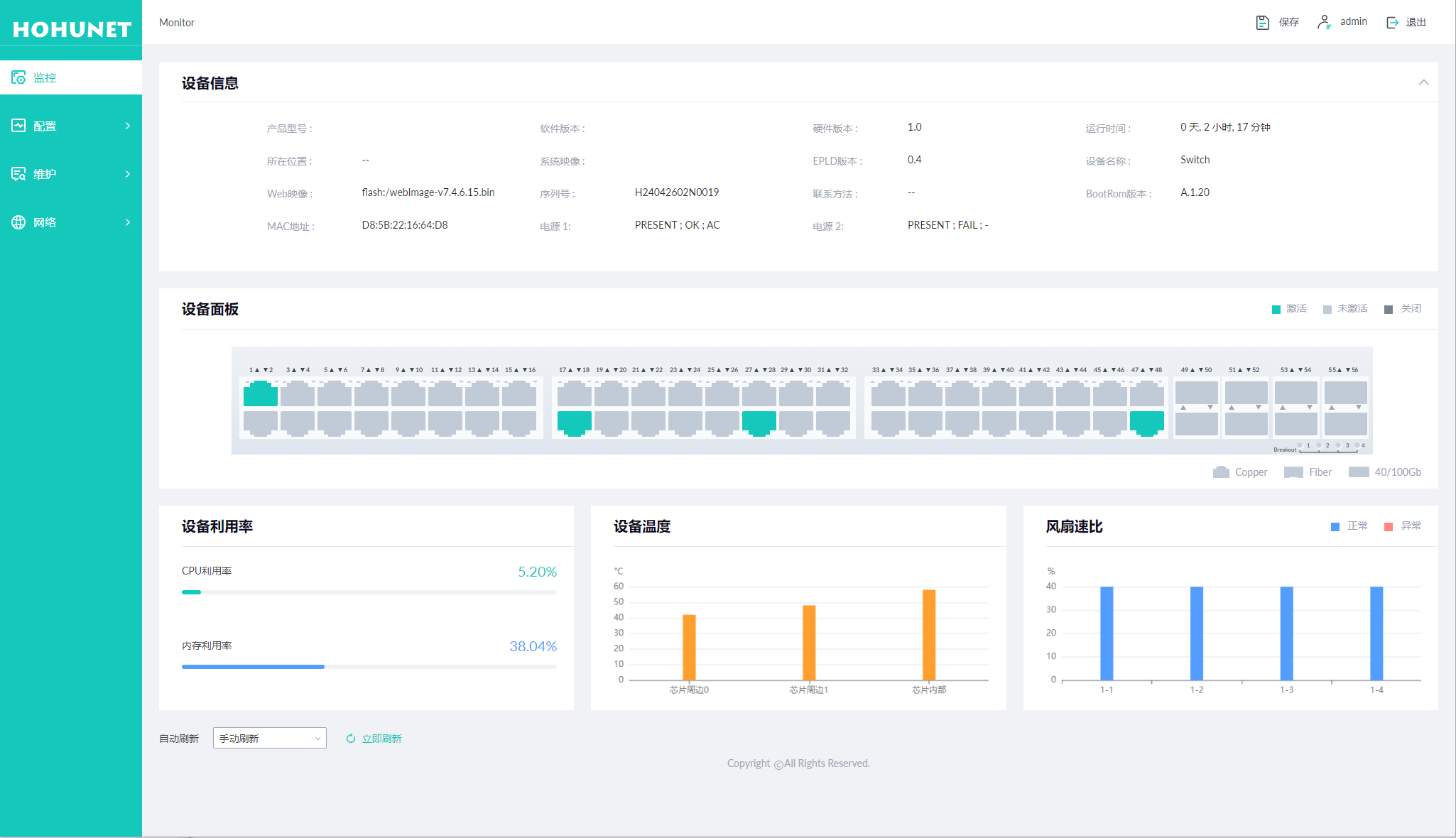
Task: Click active port 1 on device panel
Action: tap(260, 394)
